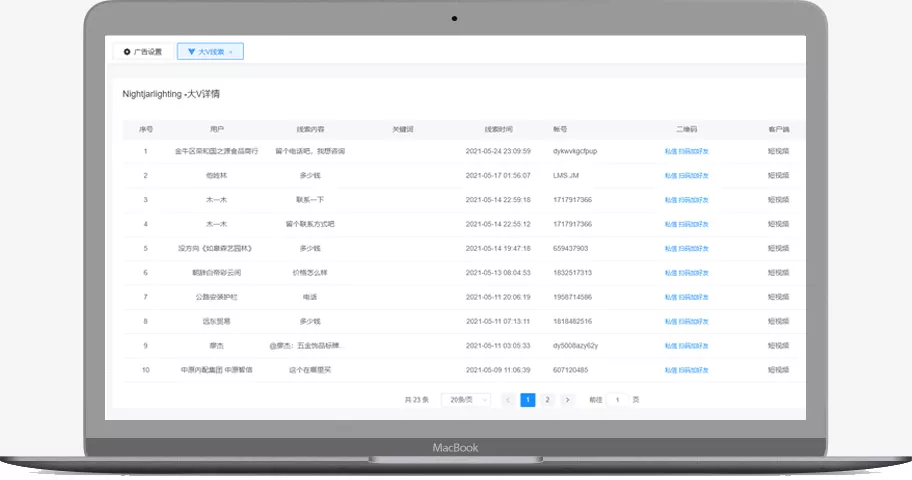This screenshot has height=480, width=912.
Task: Click 私信 link in row 5
Action: click(671, 248)
